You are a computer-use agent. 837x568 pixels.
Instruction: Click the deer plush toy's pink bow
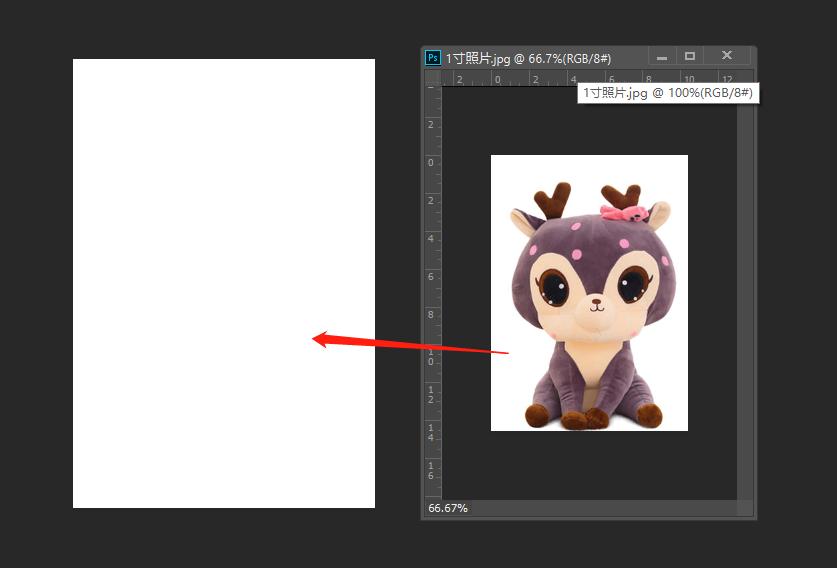tap(624, 212)
